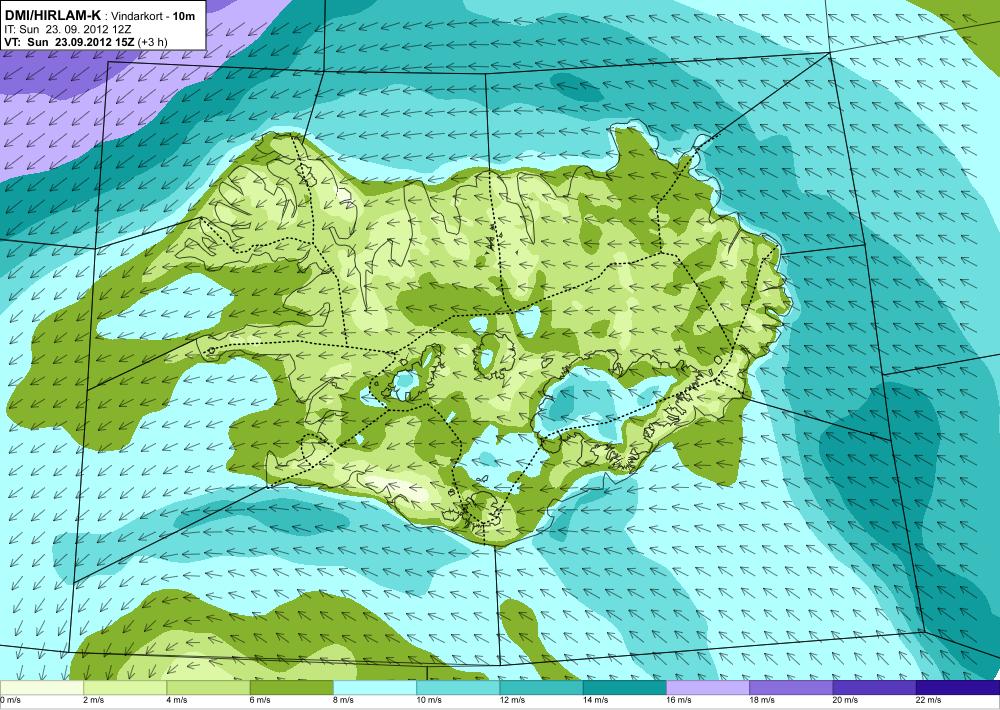This screenshot has width=1000, height=710.
Task: Click the light yellow-green 2–4 m/s legend swatch
Action: 125,688
